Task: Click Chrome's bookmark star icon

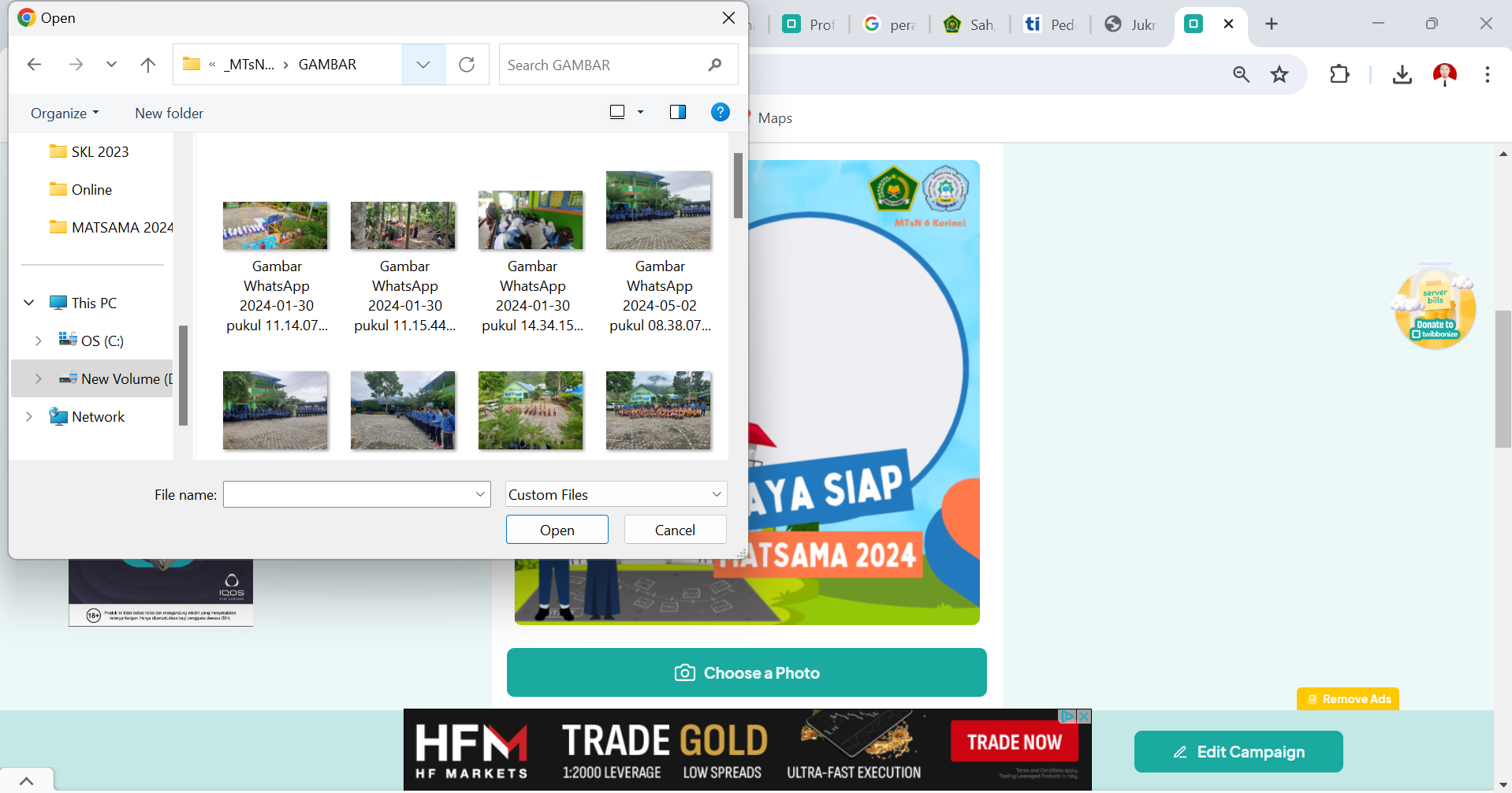Action: [1279, 75]
